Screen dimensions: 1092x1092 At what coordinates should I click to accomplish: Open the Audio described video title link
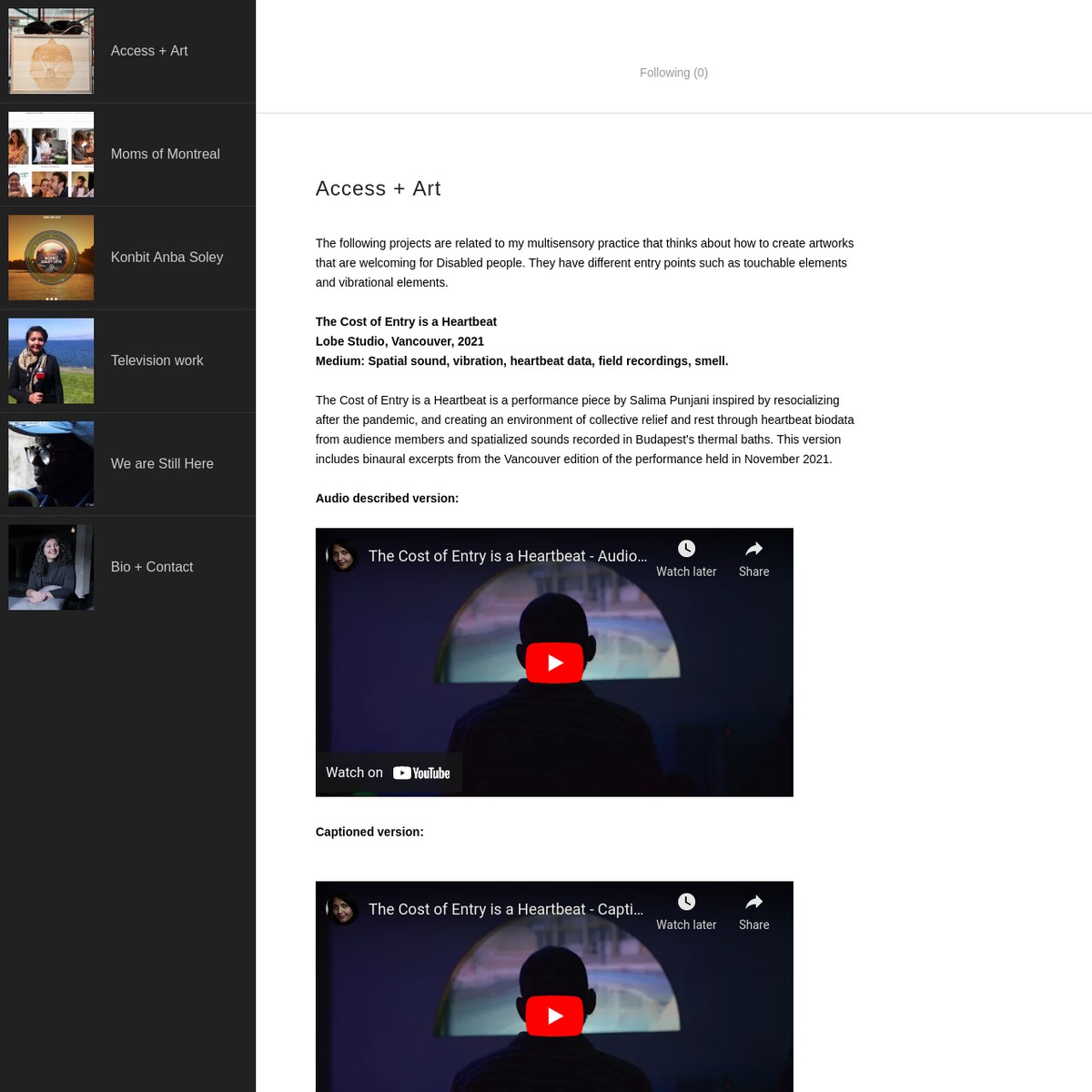point(508,556)
